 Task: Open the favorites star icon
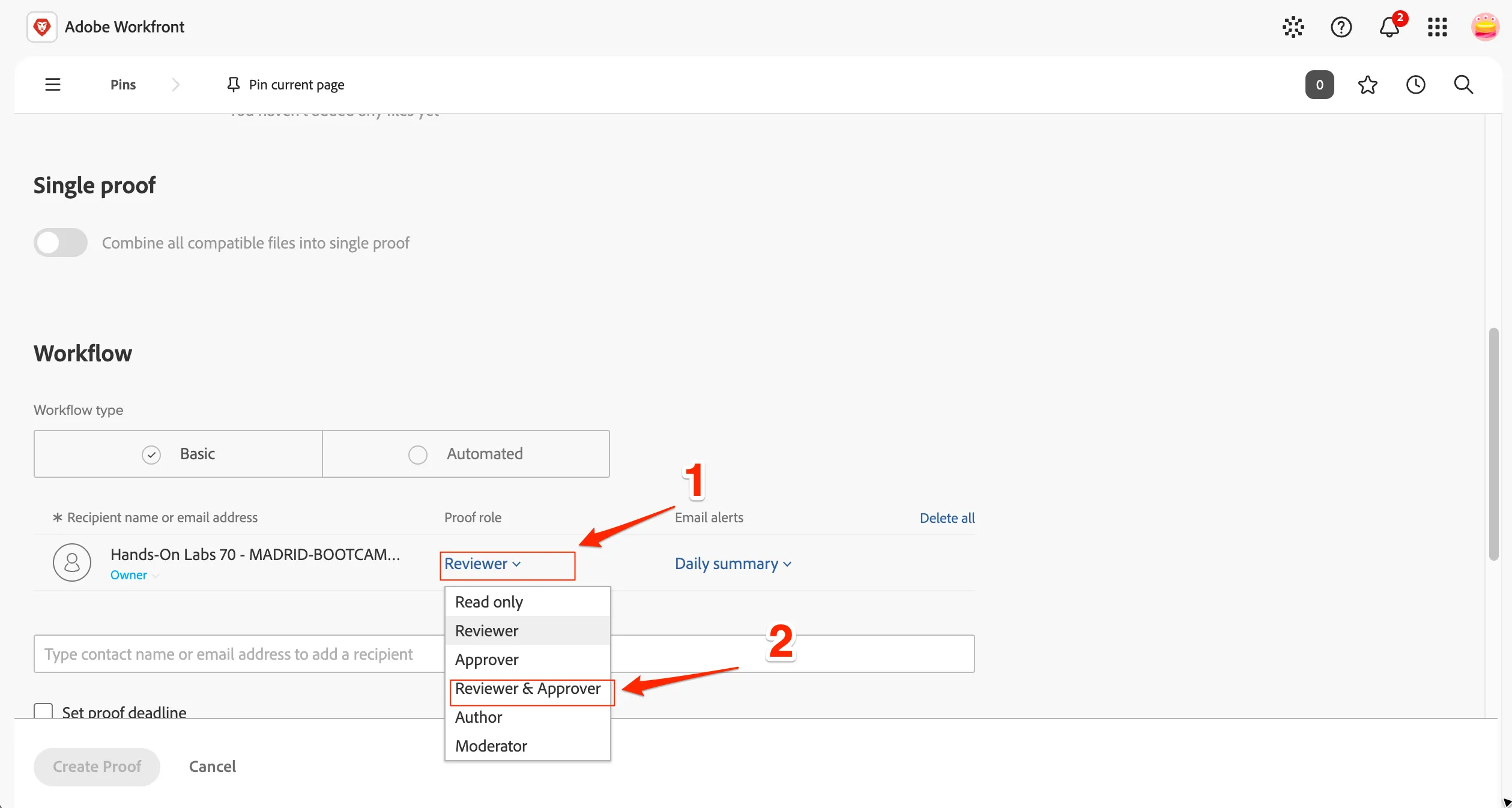tap(1367, 85)
